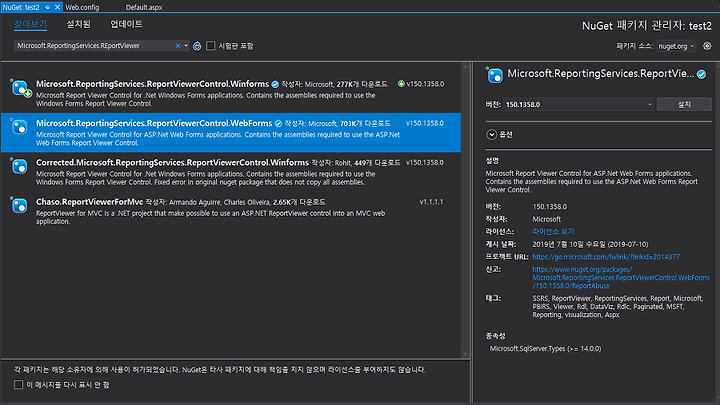Select the ReportViewerControl.WebForms package row
The width and height of the screenshot is (720, 405).
pyautogui.click(x=231, y=132)
